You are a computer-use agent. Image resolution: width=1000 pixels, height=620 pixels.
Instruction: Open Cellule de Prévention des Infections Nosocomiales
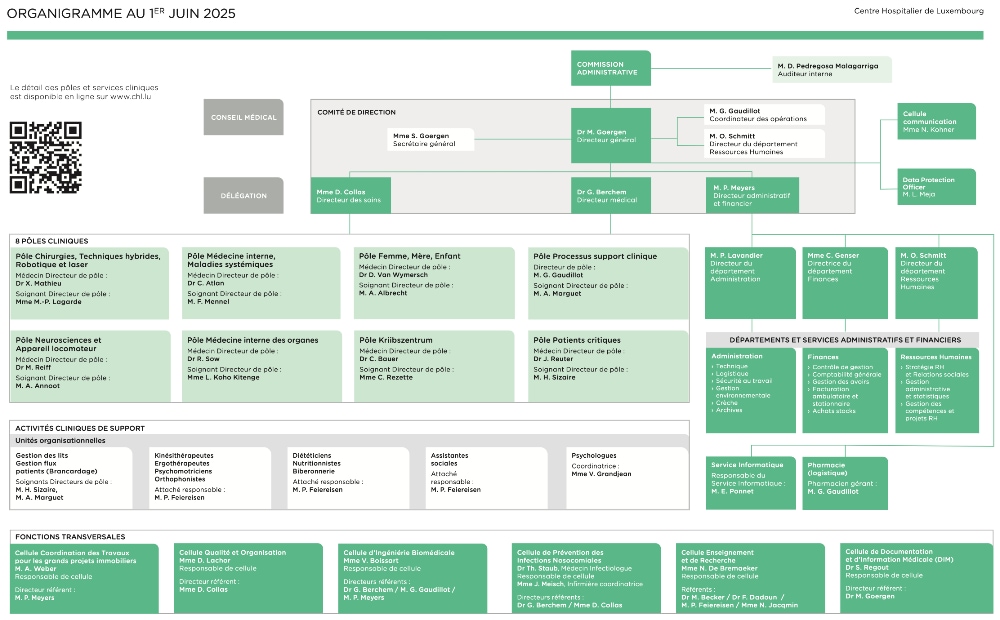(x=586, y=578)
